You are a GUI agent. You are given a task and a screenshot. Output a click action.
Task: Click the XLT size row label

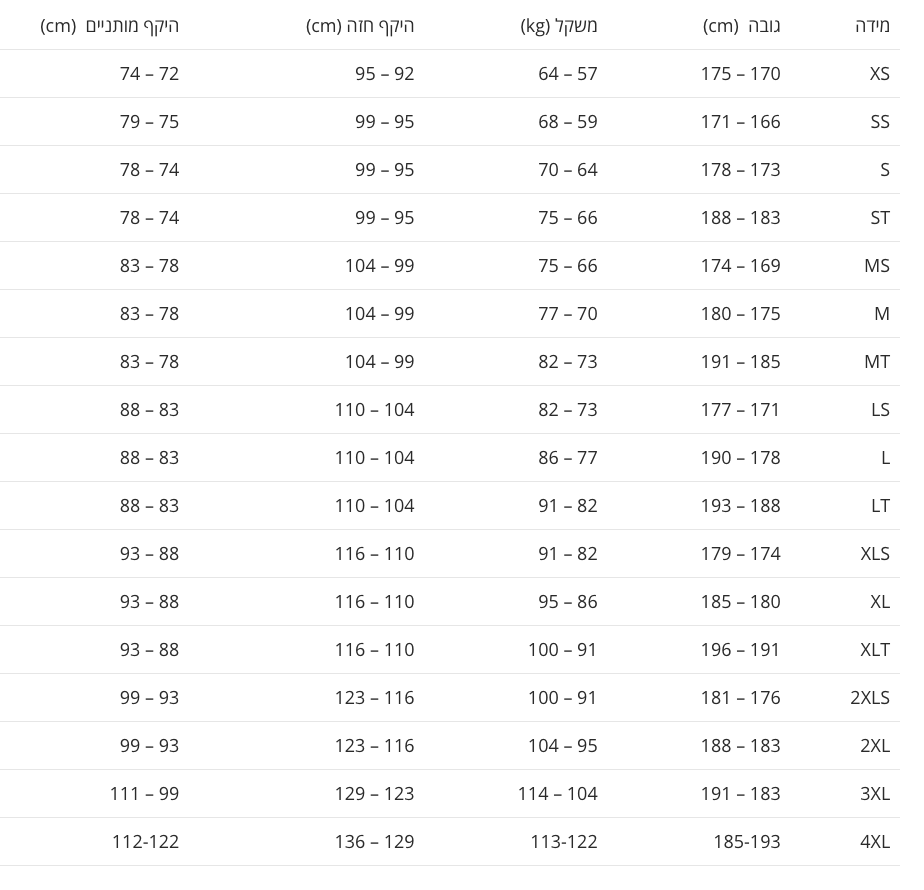pyautogui.click(x=875, y=650)
